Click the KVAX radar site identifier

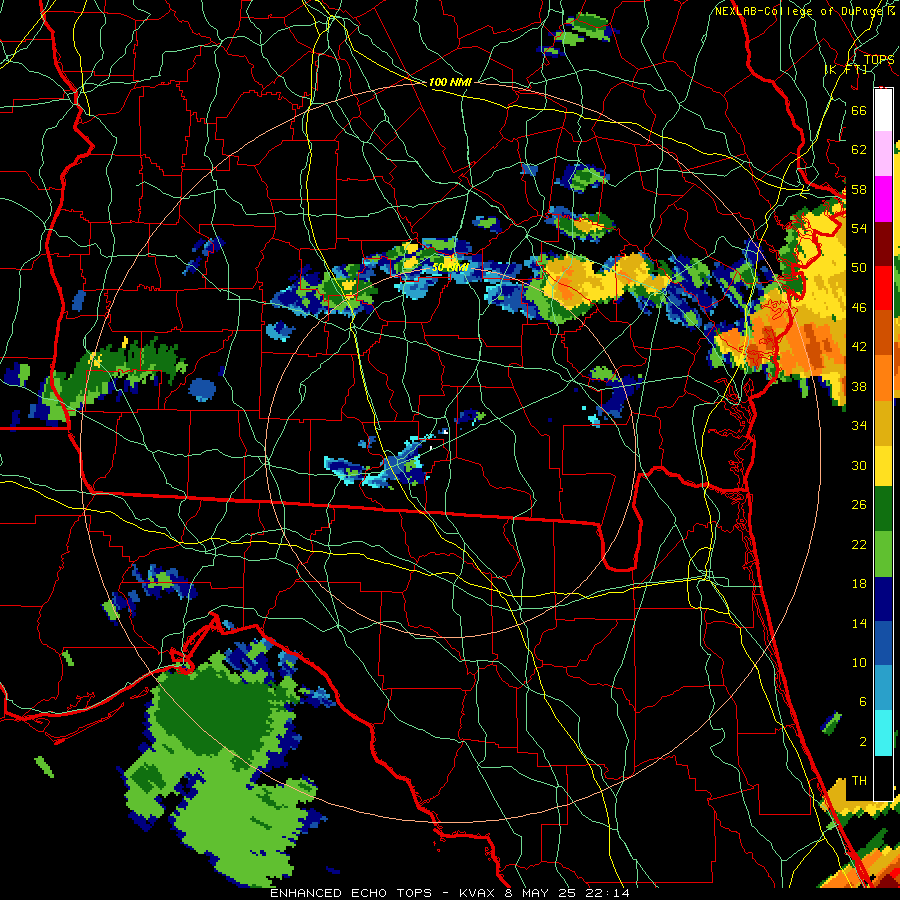(479, 893)
